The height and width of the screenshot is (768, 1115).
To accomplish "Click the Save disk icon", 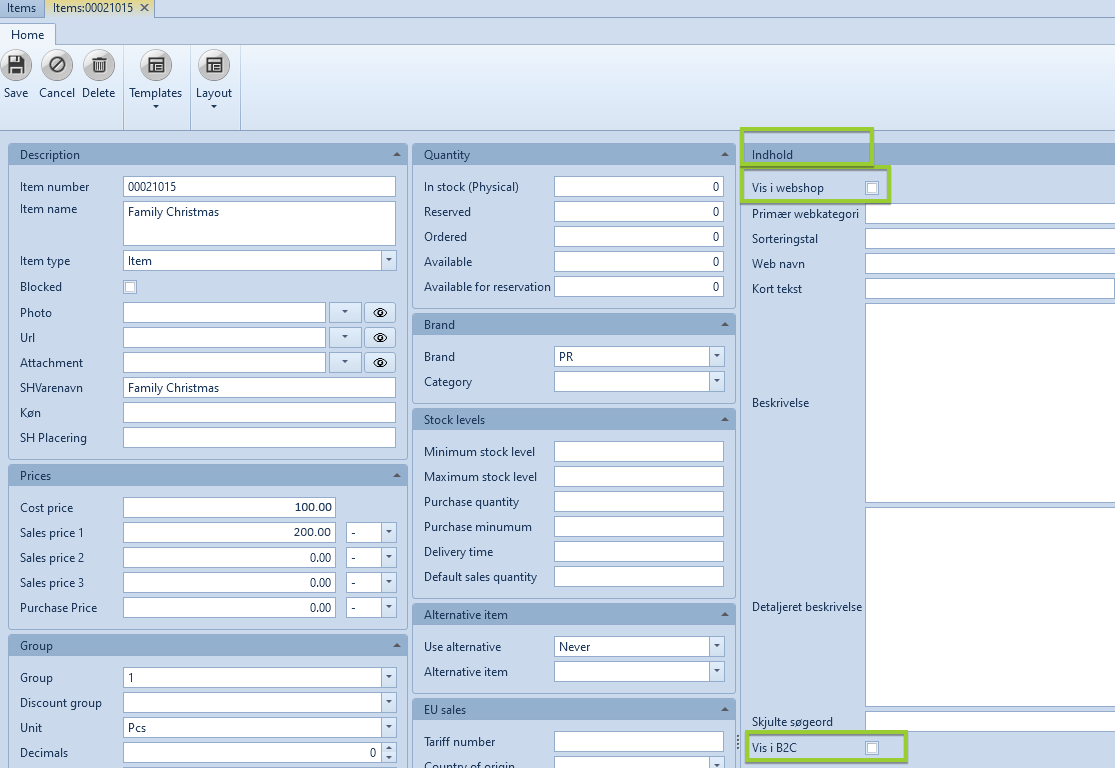I will point(16,66).
